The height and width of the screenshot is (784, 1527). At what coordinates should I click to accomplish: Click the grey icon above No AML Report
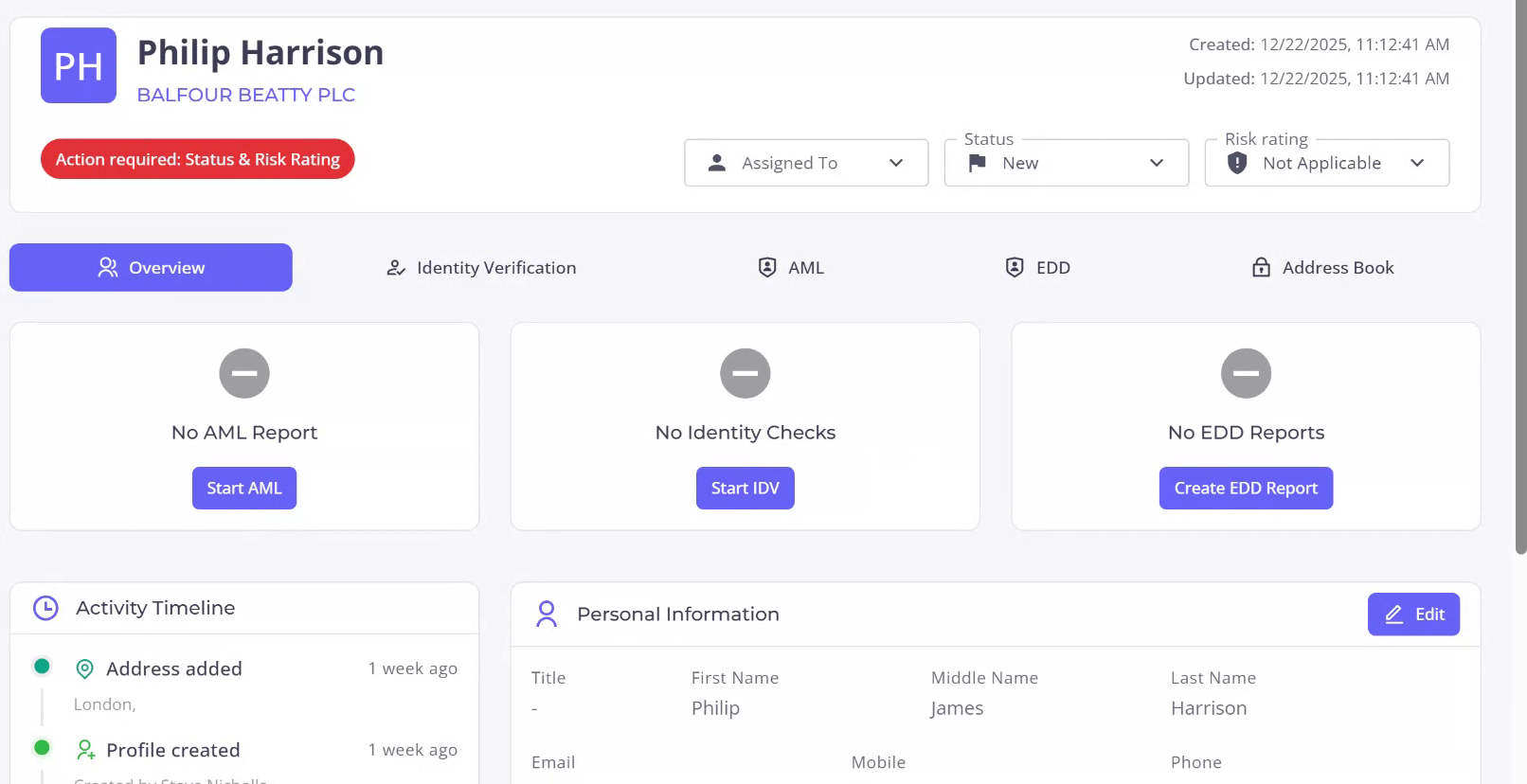pos(244,373)
